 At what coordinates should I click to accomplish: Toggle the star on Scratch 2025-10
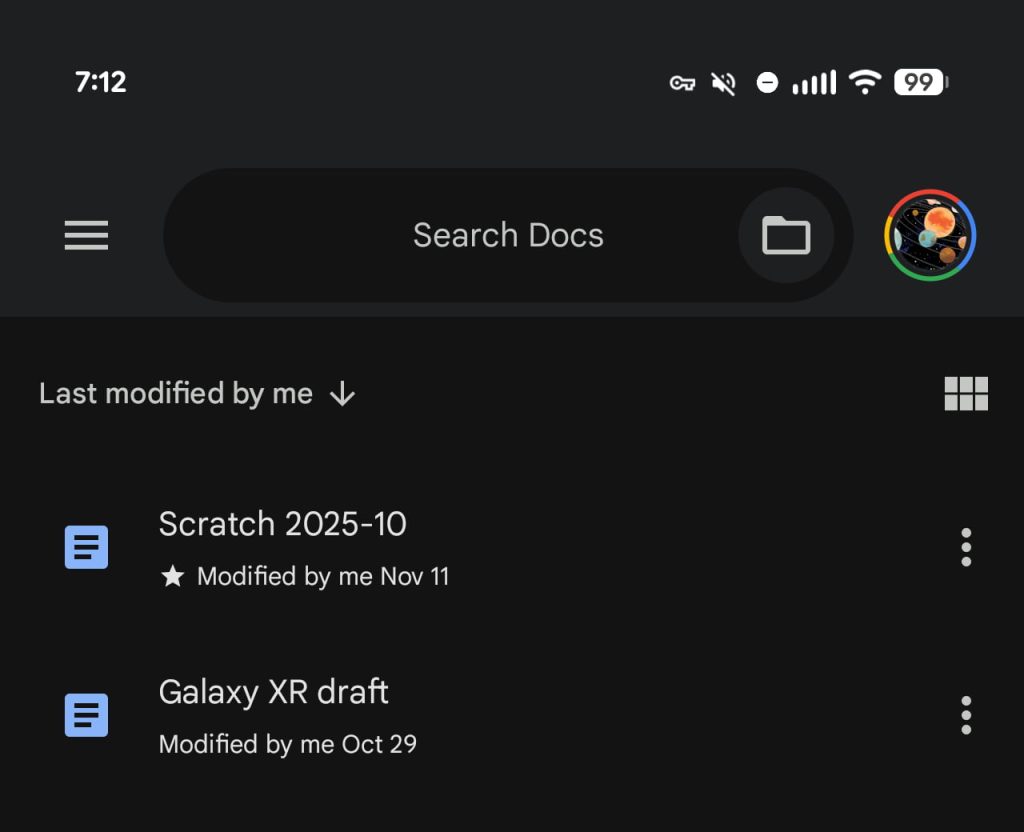pos(172,576)
